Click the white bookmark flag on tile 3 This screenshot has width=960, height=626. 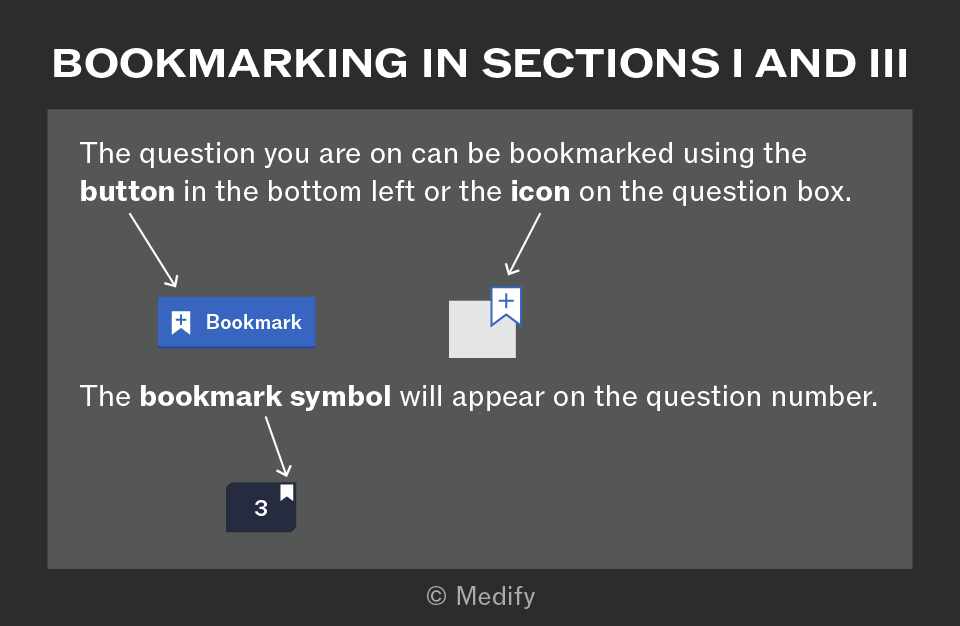[287, 492]
